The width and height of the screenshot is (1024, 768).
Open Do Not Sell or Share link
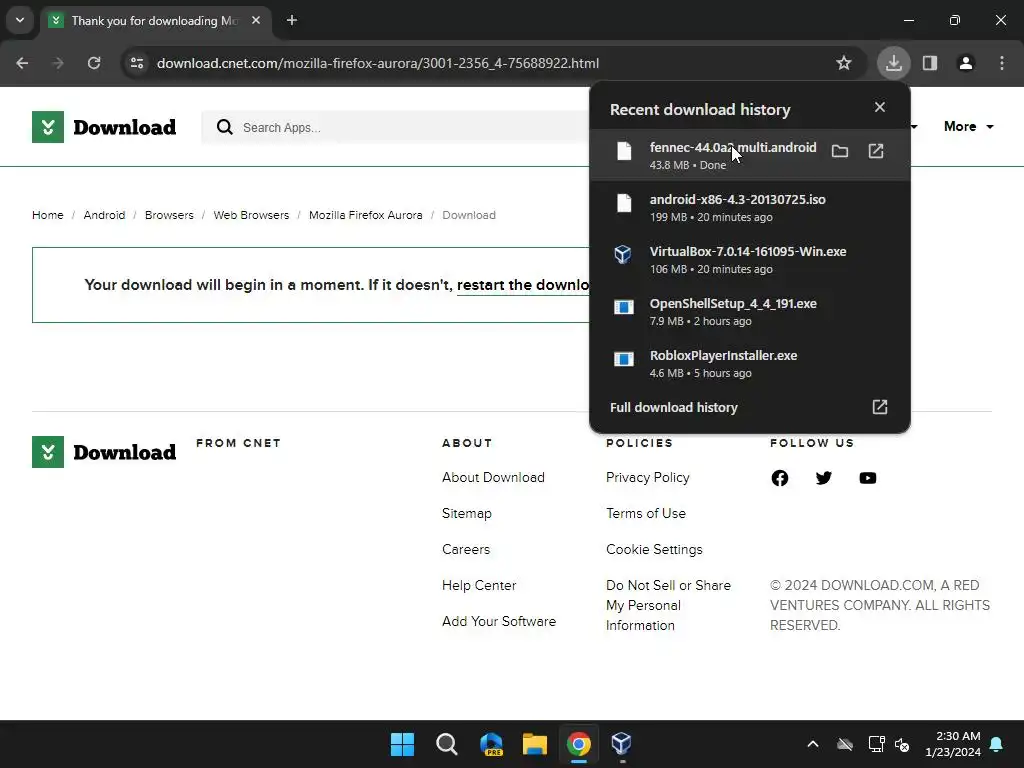pyautogui.click(x=668, y=605)
